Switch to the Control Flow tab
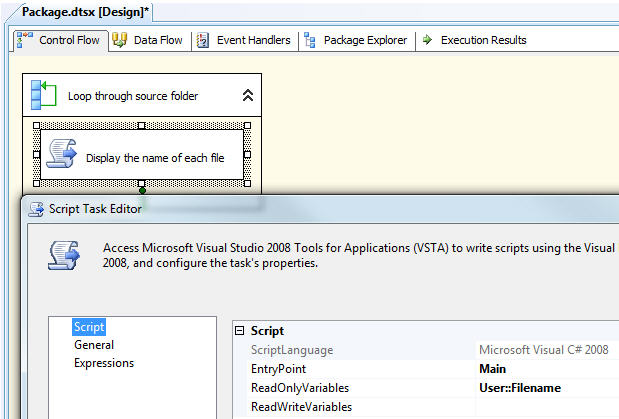 [x=60, y=40]
